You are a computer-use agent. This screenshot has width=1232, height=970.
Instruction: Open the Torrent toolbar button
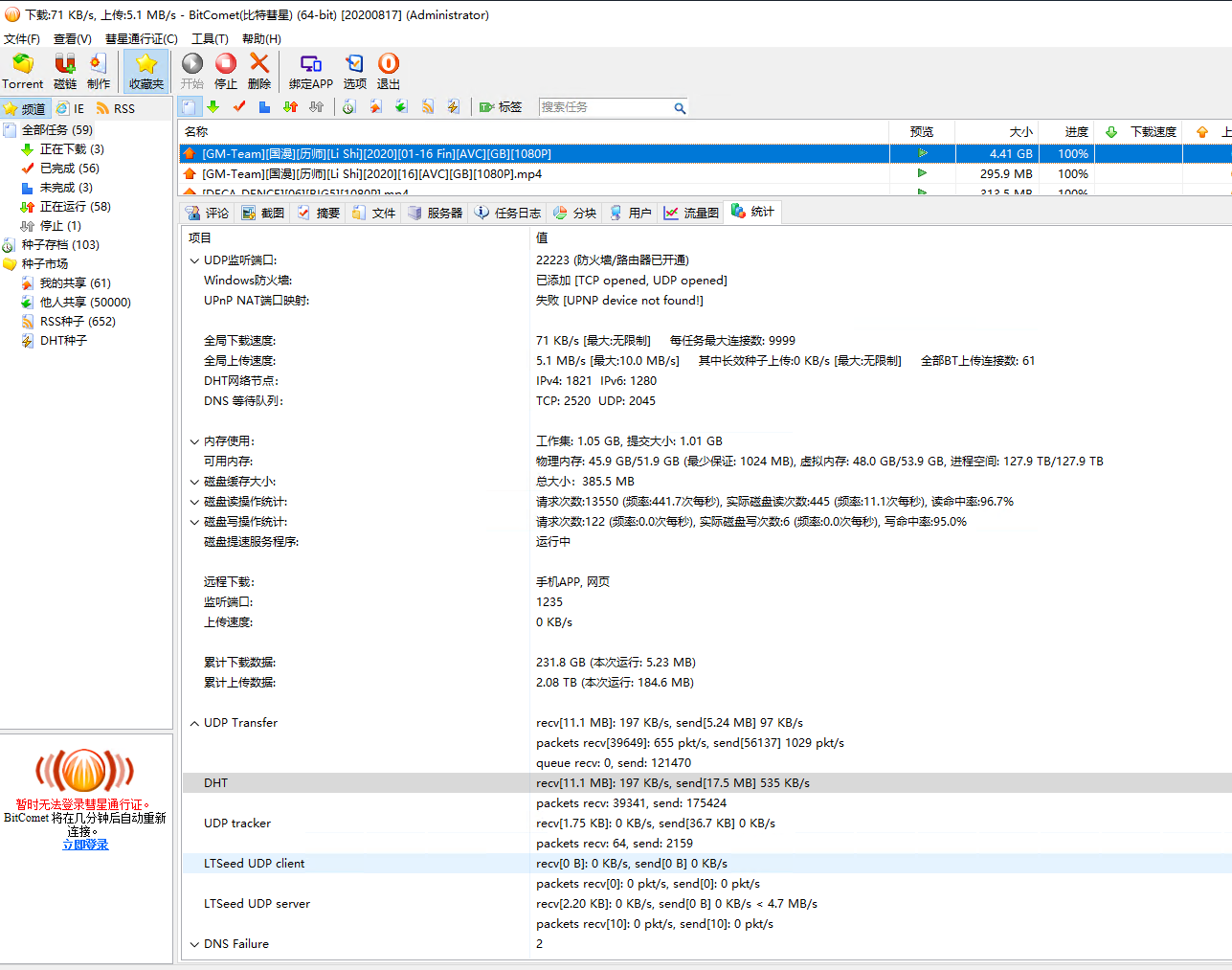22,71
